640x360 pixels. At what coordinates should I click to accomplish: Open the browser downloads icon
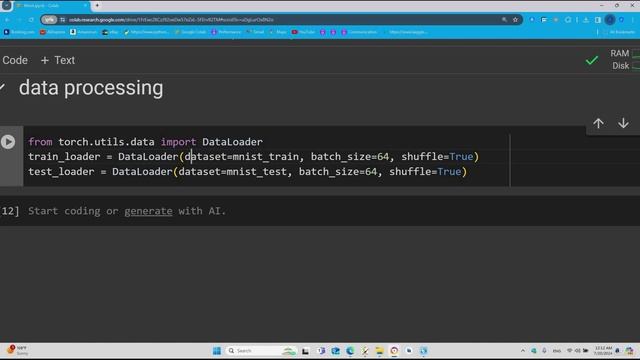click(x=586, y=20)
